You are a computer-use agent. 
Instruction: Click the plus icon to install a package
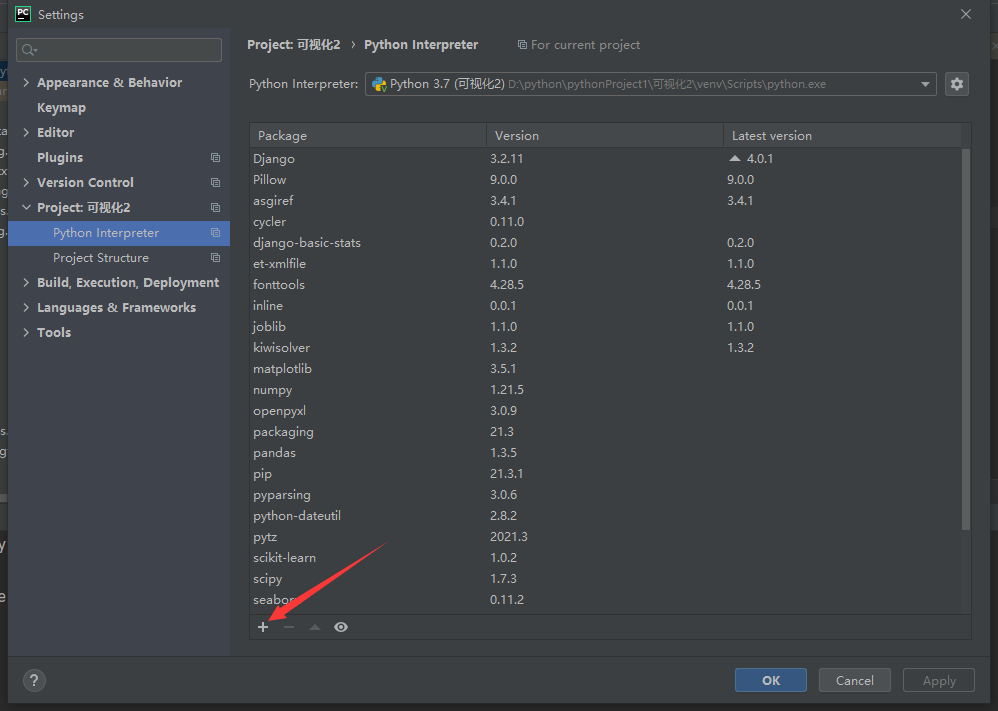click(263, 626)
